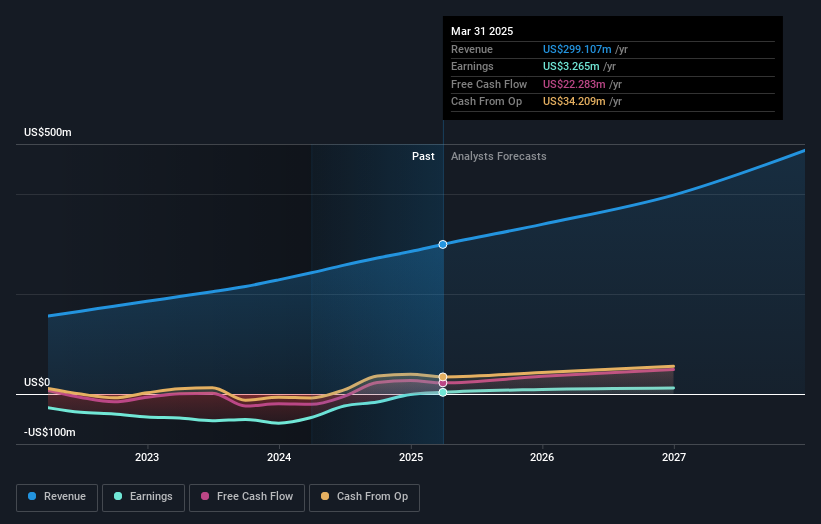Click the blue Revenue data point marker
Screen dimensions: 821x524
tap(443, 244)
